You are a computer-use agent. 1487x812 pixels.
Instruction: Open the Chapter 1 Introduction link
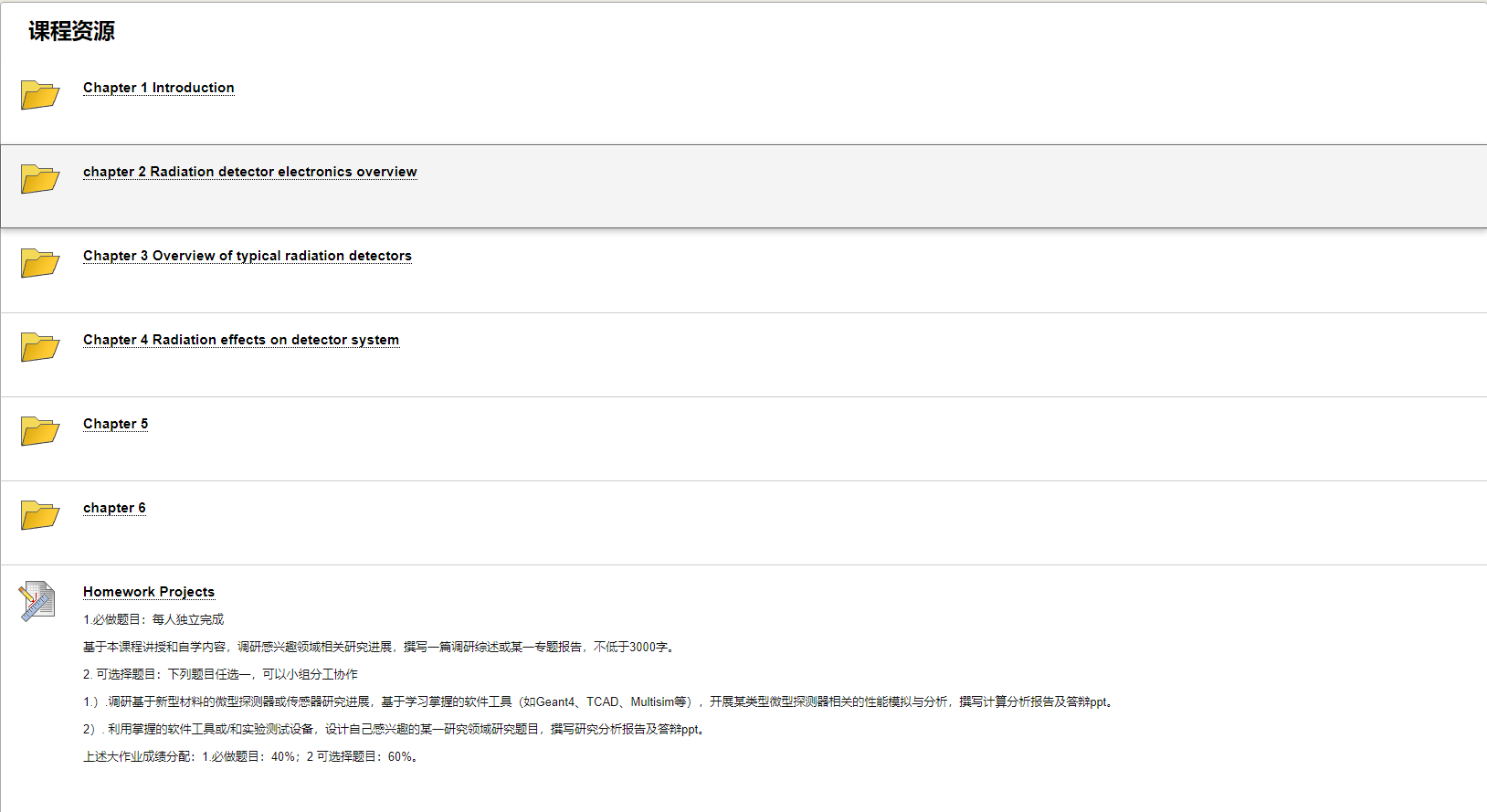[x=158, y=88]
